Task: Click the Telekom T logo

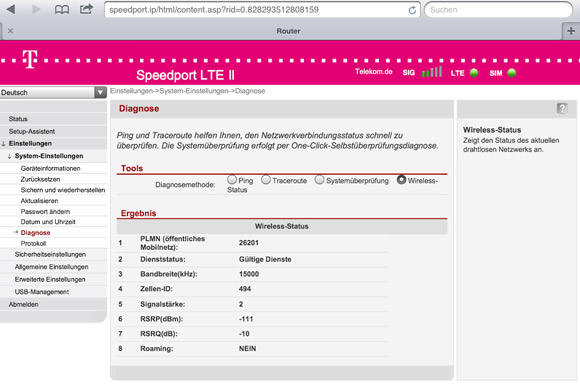Action: click(x=30, y=59)
